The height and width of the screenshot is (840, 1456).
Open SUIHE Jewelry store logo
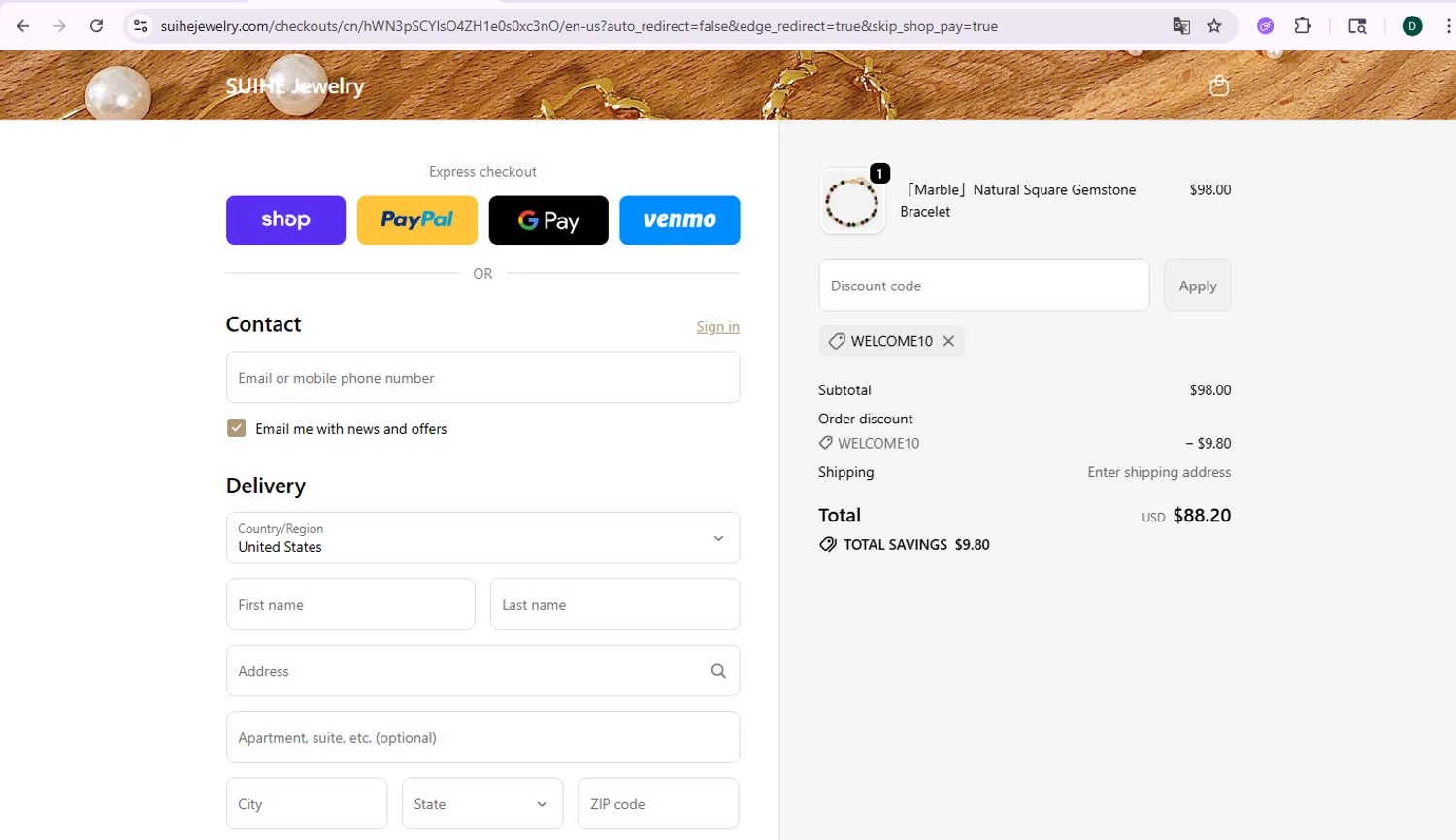pyautogui.click(x=295, y=86)
